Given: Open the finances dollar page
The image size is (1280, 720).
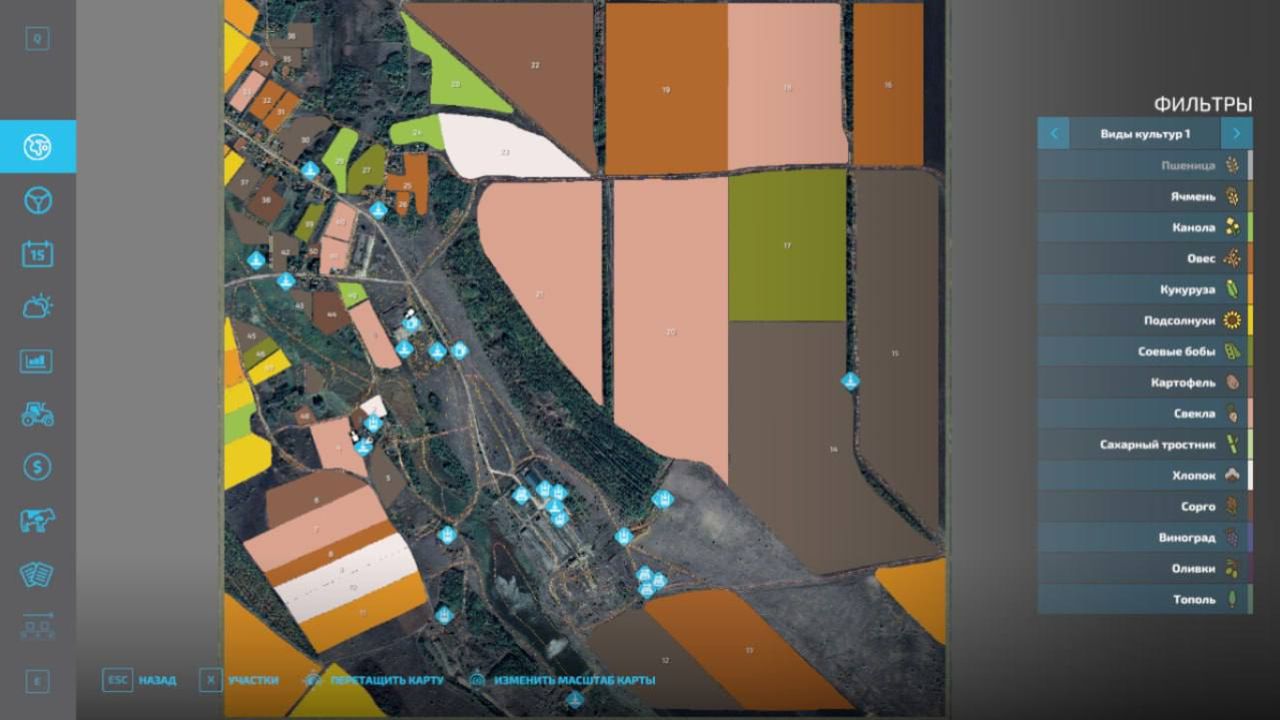Looking at the screenshot, I should click(x=37, y=467).
